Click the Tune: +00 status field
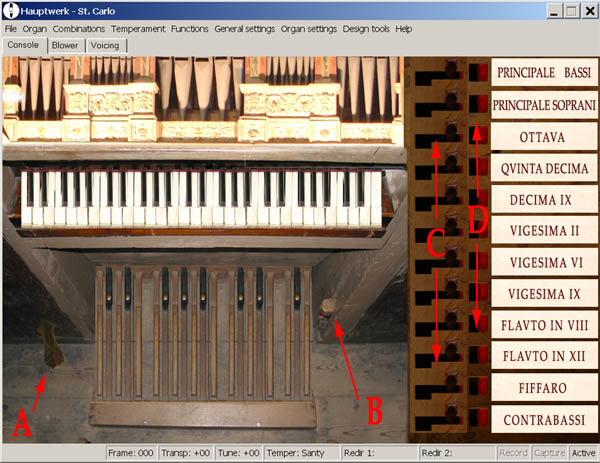This screenshot has height=463, width=600. click(238, 453)
